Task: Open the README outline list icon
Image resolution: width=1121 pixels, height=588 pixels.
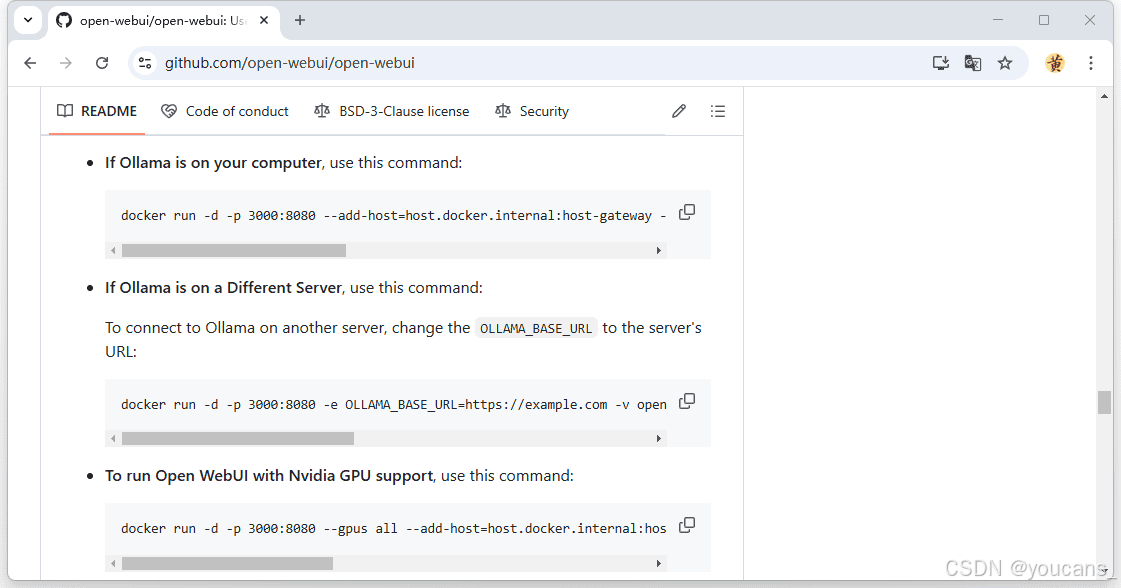Action: click(718, 111)
